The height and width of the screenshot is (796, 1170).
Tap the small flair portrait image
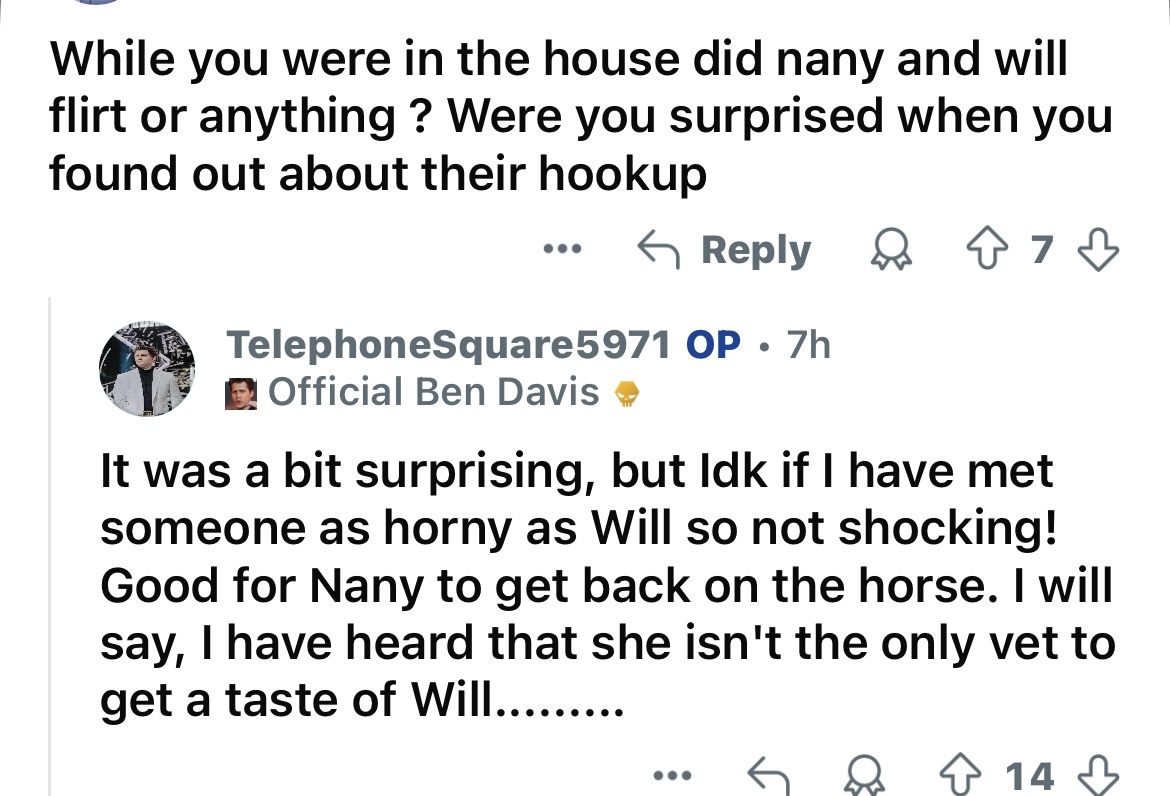click(241, 393)
